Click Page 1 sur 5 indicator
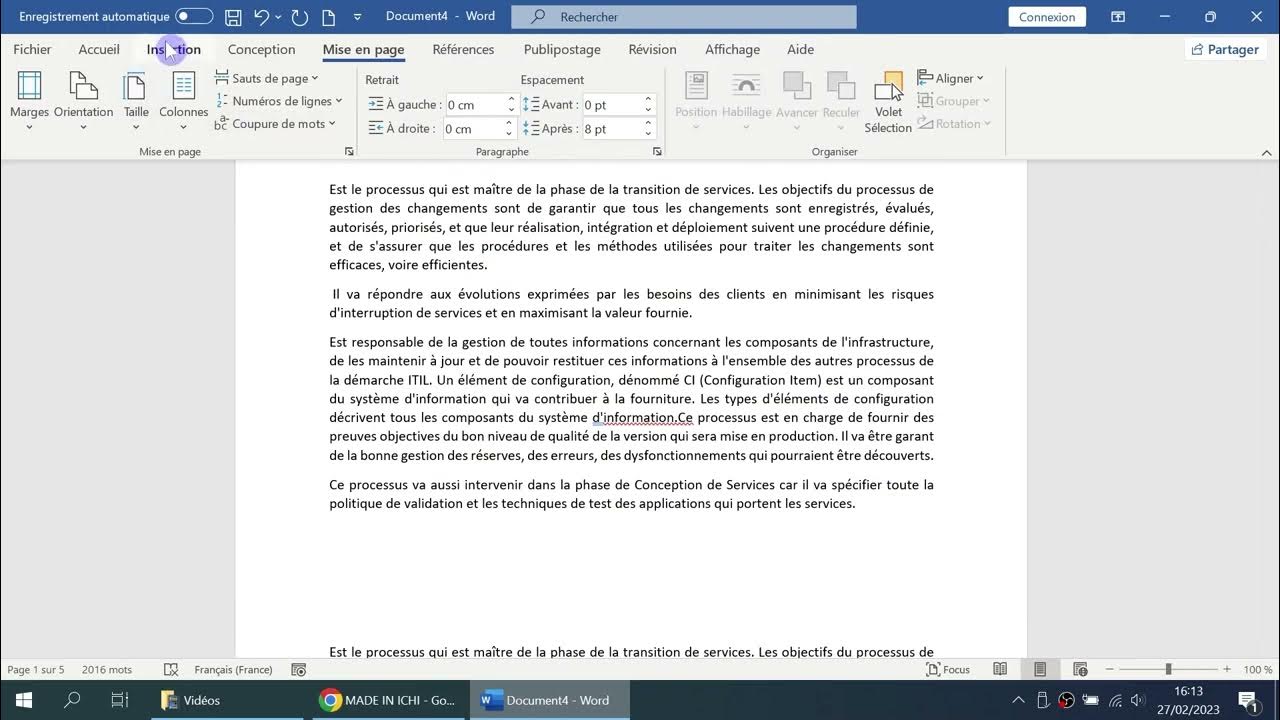This screenshot has width=1280, height=720. pyautogui.click(x=35, y=670)
